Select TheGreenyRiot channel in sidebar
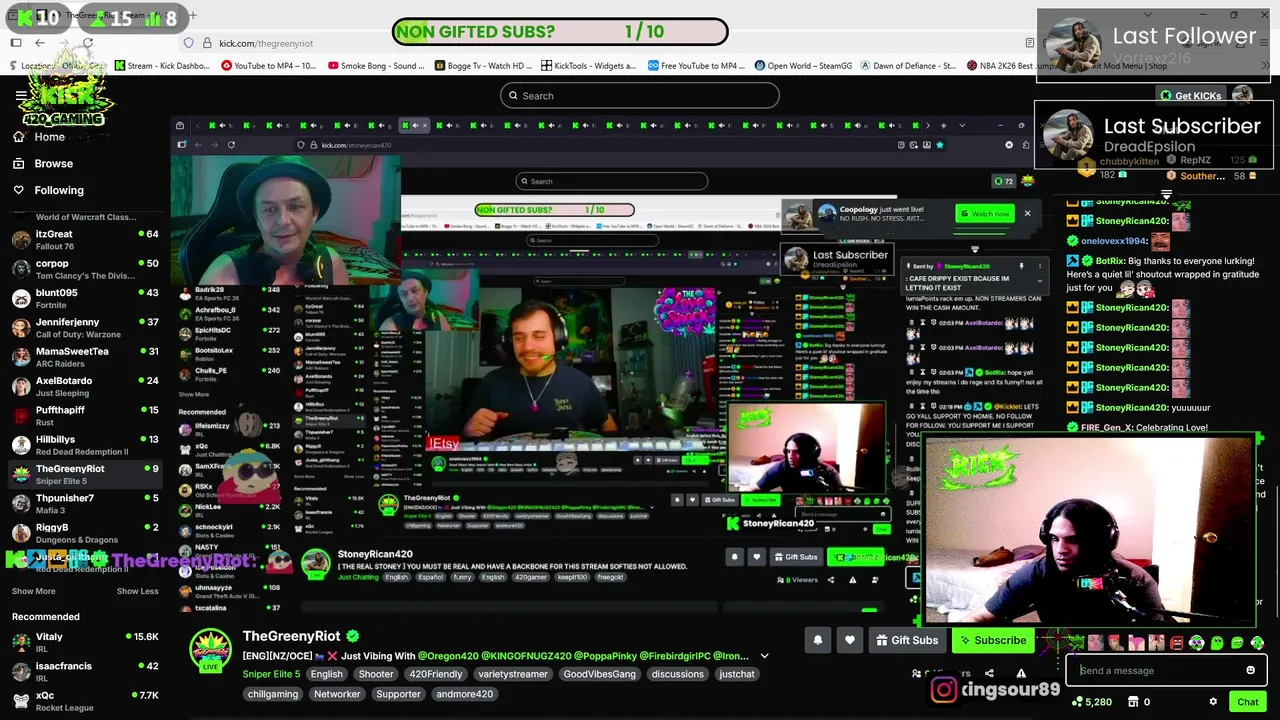 84,474
